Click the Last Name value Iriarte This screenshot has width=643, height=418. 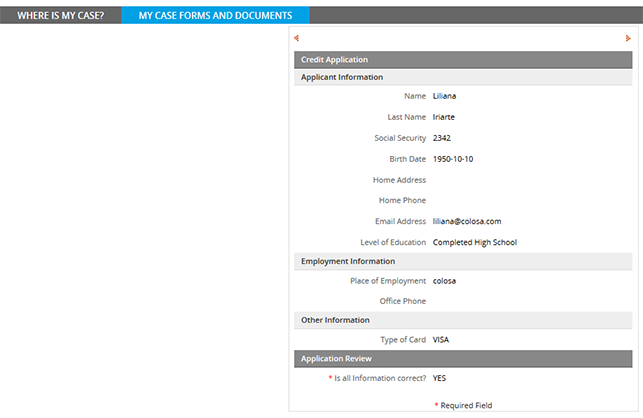coord(444,117)
